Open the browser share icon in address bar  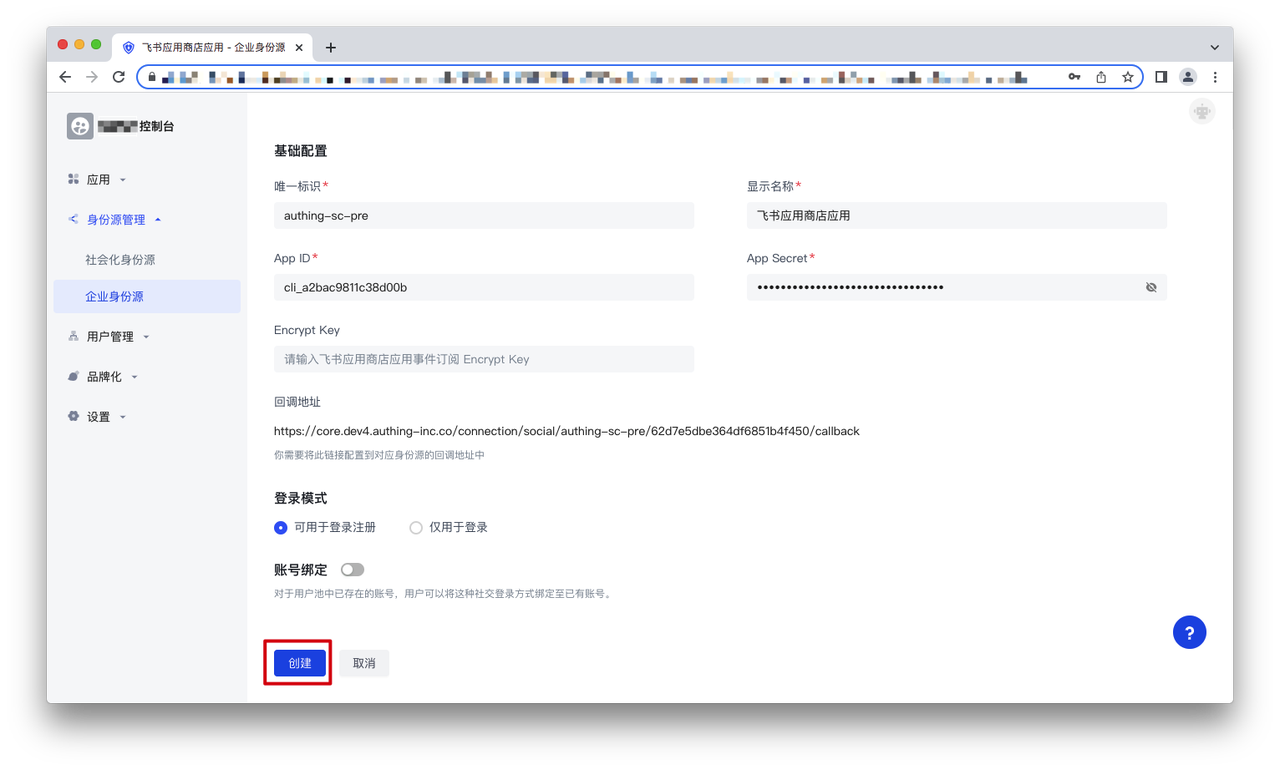click(x=1101, y=77)
